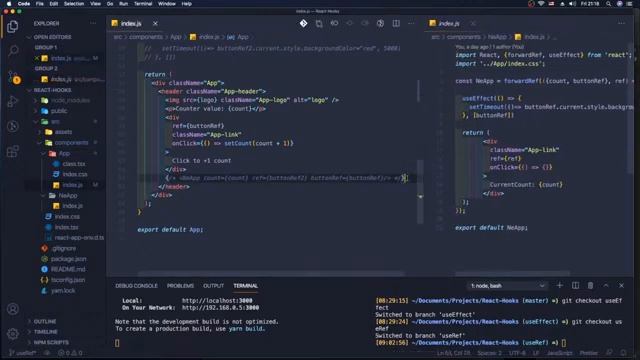Open the Selection menu

(x=74, y=4)
